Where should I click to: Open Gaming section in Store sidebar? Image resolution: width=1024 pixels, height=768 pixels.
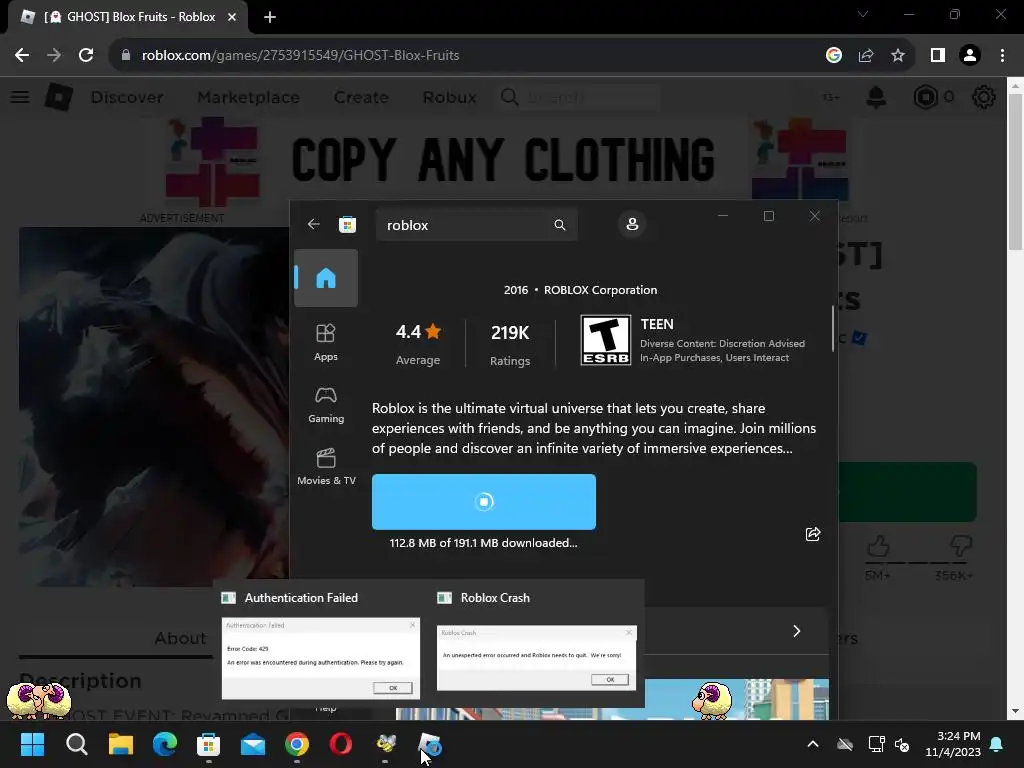pos(326,405)
